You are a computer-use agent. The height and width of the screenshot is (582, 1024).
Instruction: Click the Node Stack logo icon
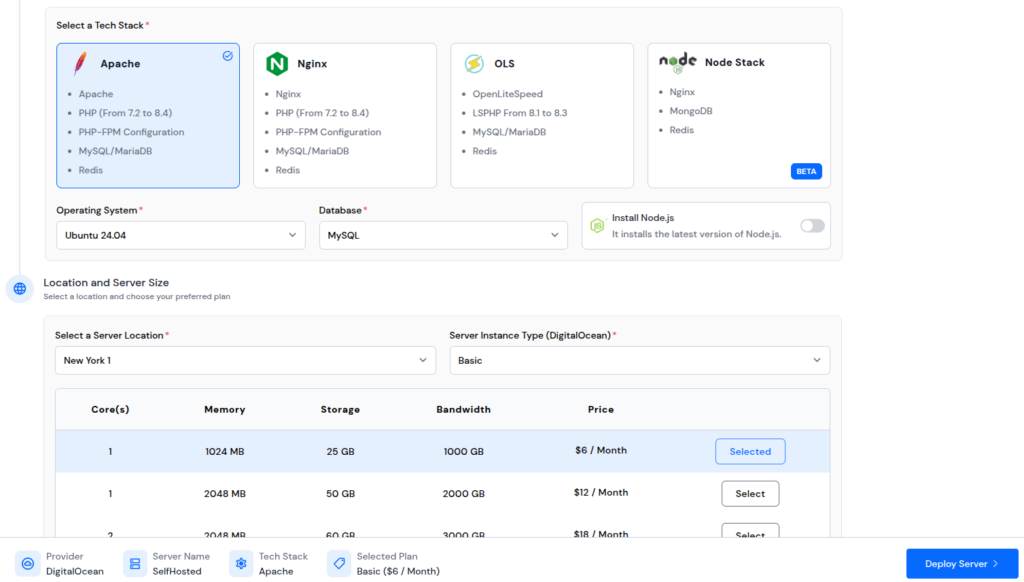678,62
